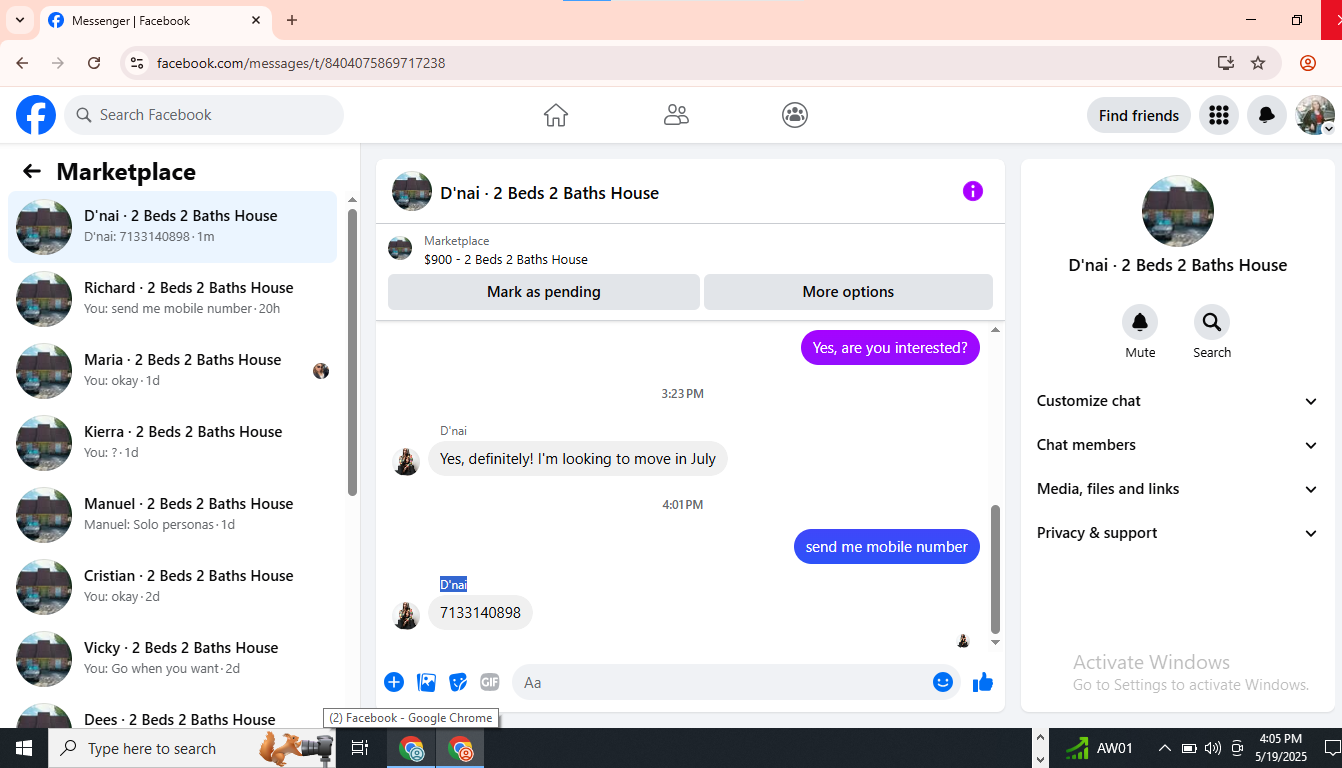The height and width of the screenshot is (768, 1342).
Task: Expand Privacy & support section
Action: 1178,533
